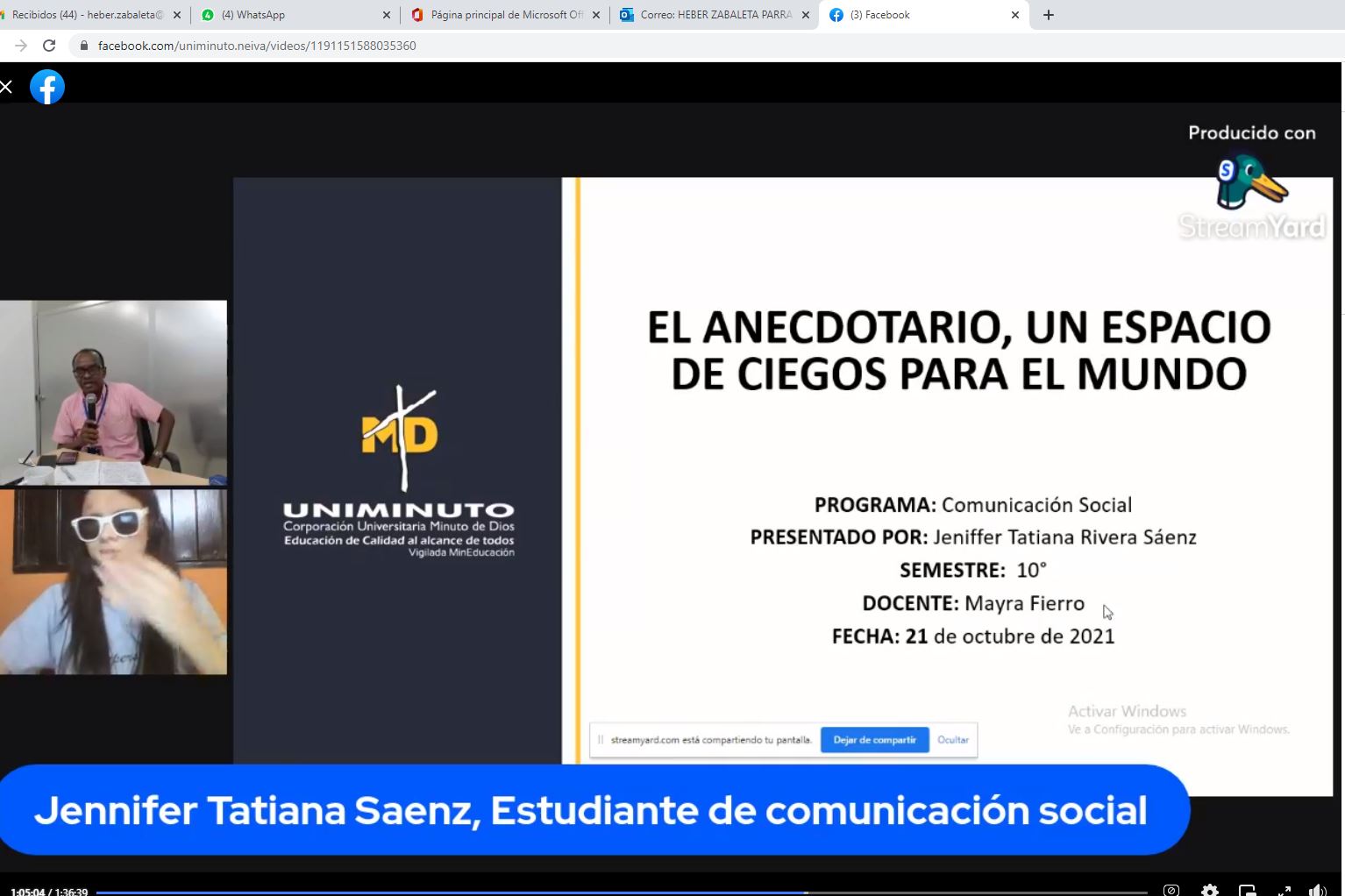Mute the video volume speaker icon
This screenshot has height=896, width=1345.
click(1317, 891)
